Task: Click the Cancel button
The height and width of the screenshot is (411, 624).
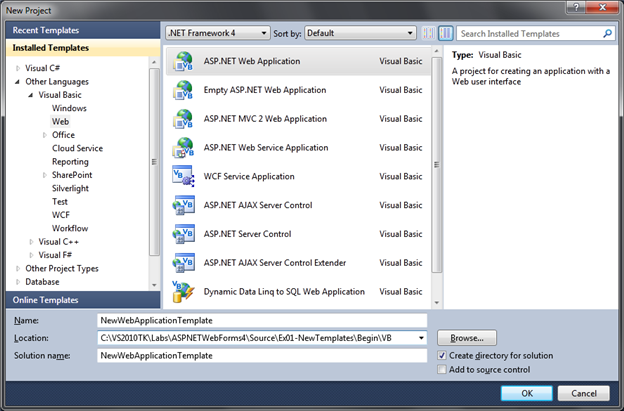Action: coord(584,393)
